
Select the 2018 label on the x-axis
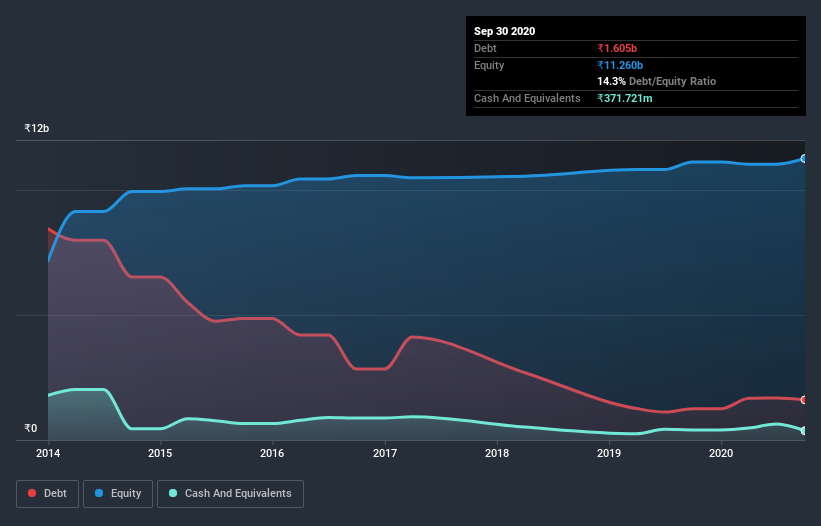pyautogui.click(x=497, y=453)
